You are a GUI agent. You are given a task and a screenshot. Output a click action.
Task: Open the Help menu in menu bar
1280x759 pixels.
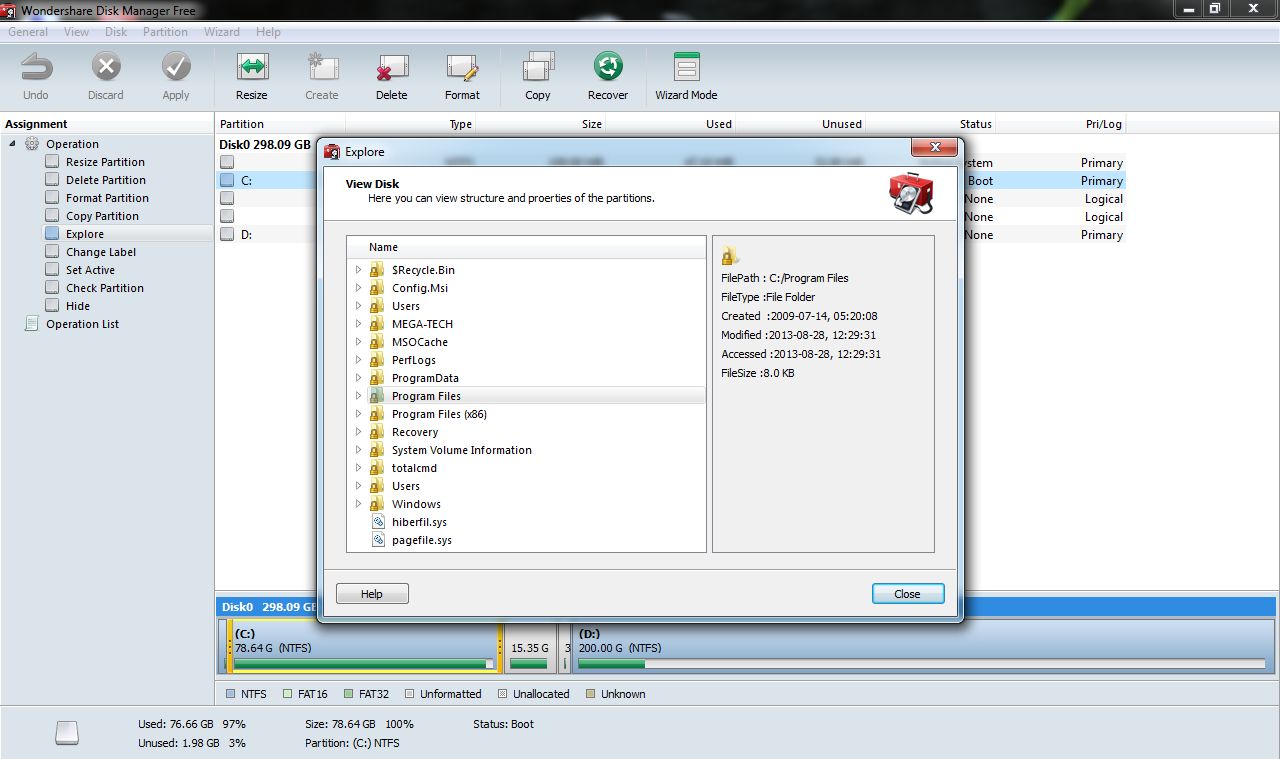pos(268,32)
